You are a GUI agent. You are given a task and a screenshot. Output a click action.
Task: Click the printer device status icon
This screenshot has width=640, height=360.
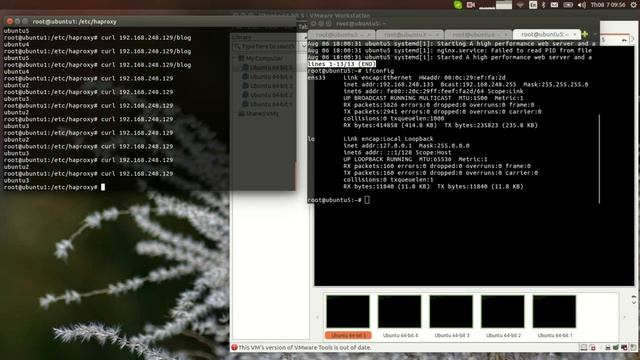608,348
